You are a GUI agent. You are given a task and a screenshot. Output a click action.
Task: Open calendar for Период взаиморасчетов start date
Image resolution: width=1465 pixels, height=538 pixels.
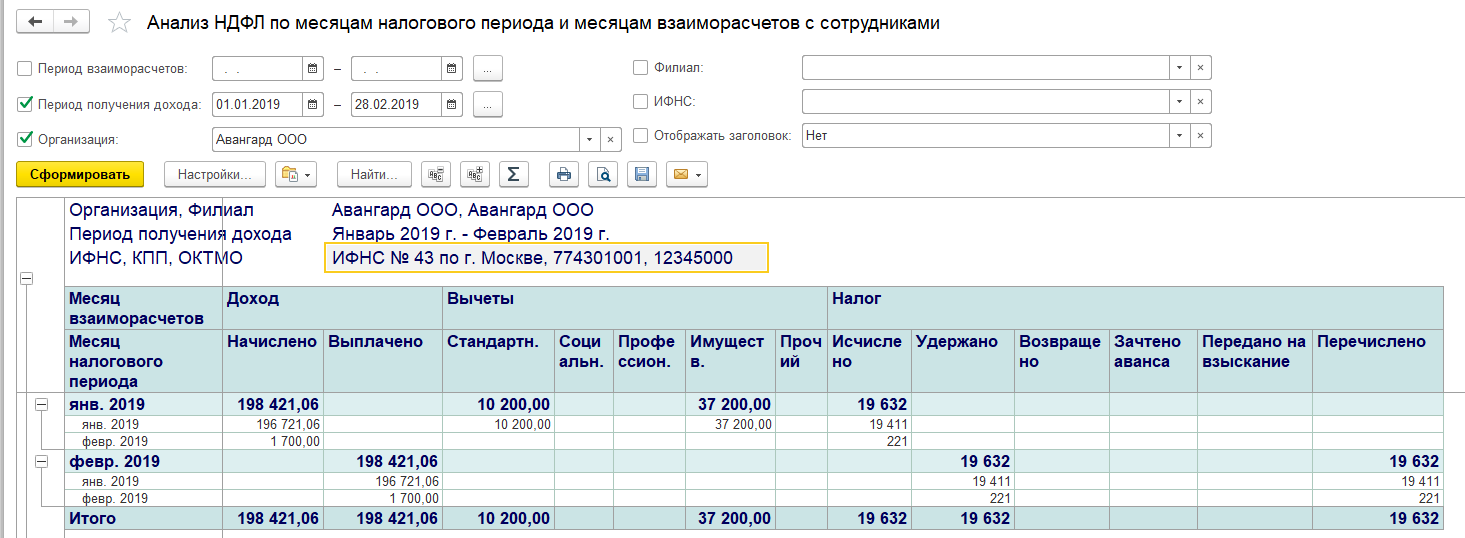pos(313,69)
